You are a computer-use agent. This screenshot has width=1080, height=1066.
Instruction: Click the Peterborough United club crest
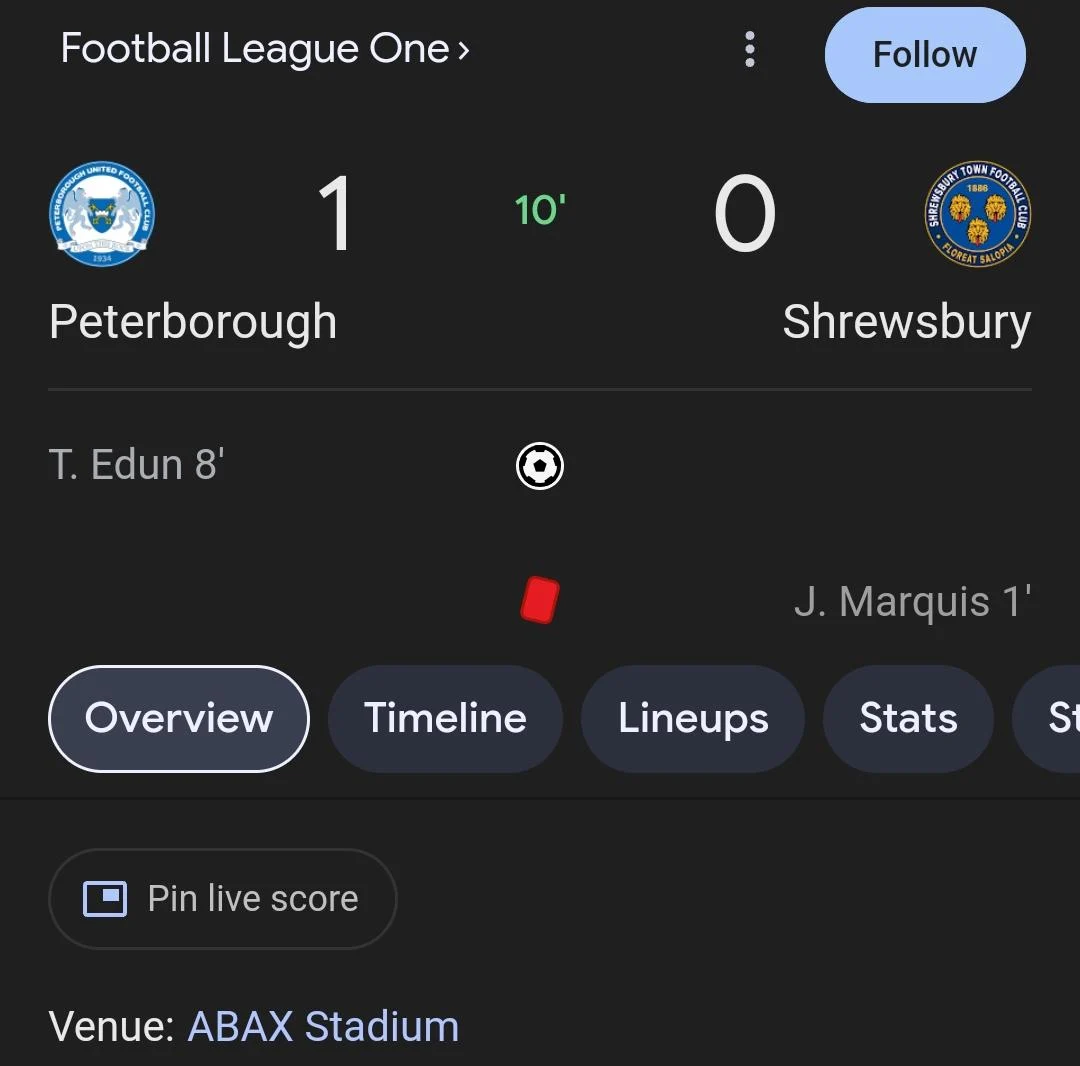tap(101, 214)
